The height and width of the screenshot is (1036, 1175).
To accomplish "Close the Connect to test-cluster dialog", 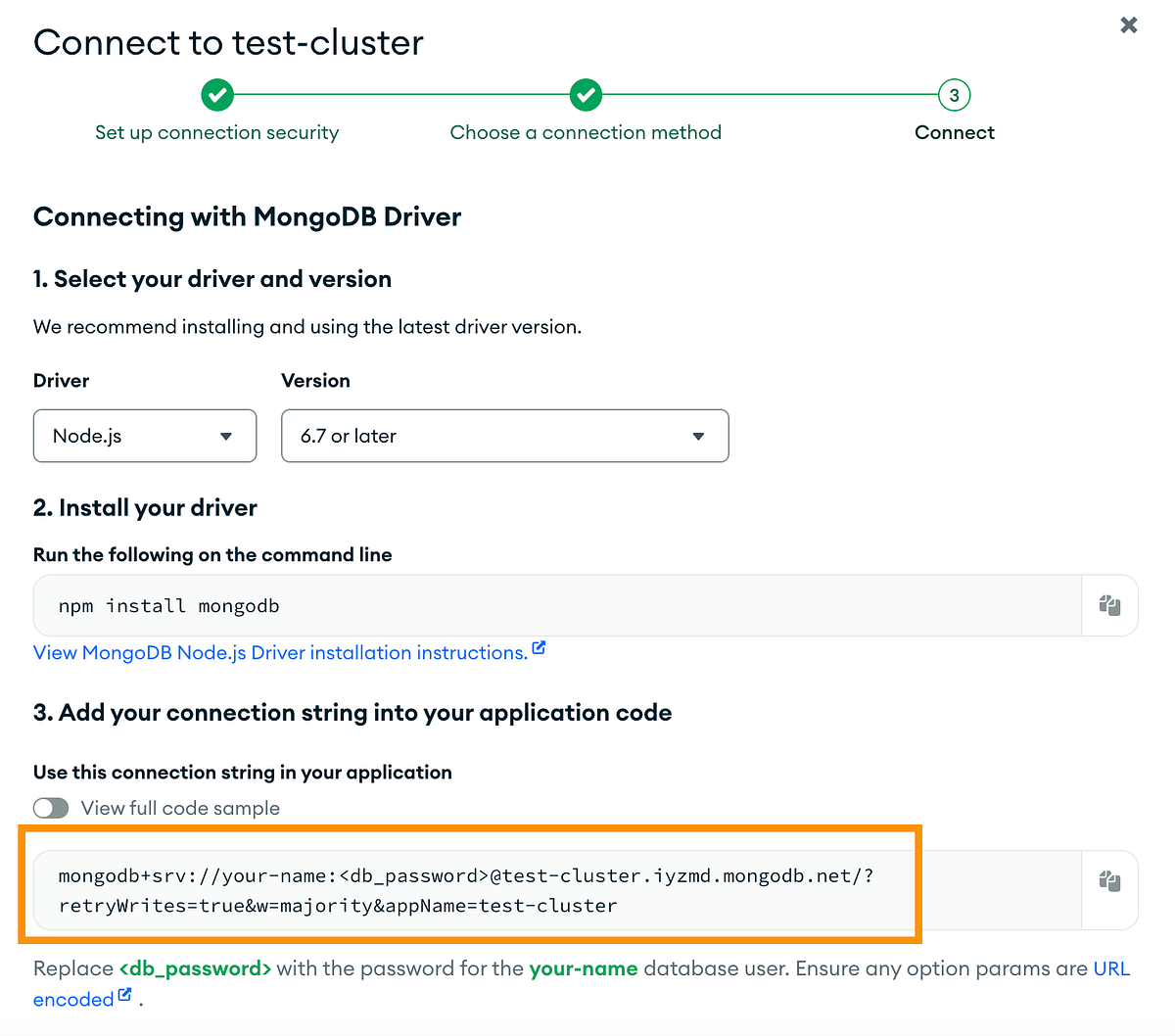I will pos(1128,25).
